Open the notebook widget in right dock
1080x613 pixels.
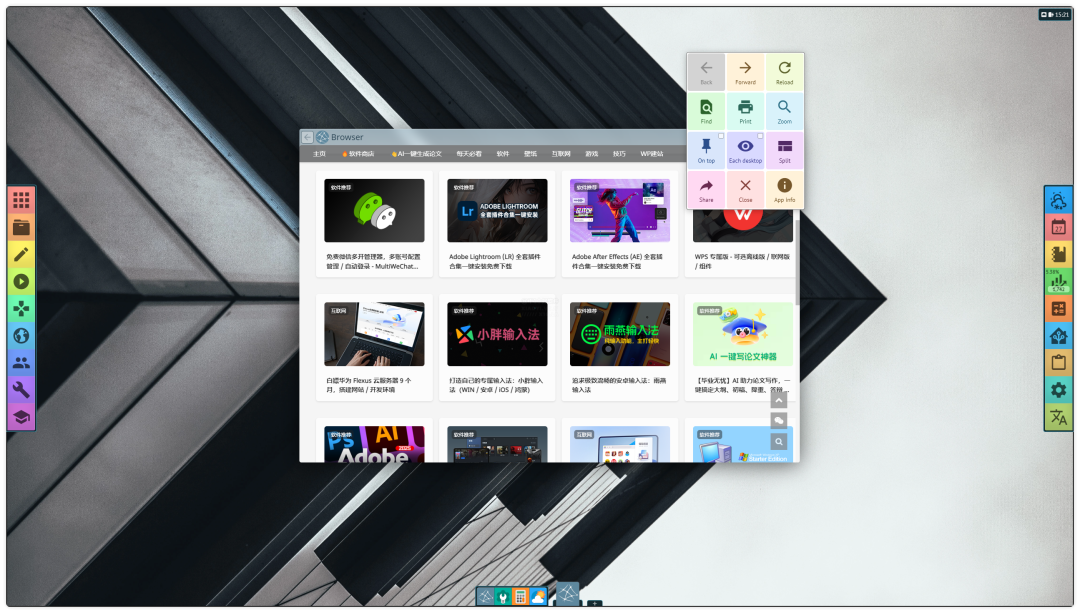(x=1059, y=255)
